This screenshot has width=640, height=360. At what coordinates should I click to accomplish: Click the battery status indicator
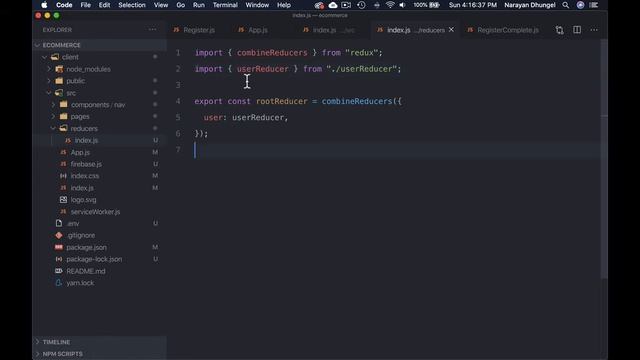click(x=427, y=5)
